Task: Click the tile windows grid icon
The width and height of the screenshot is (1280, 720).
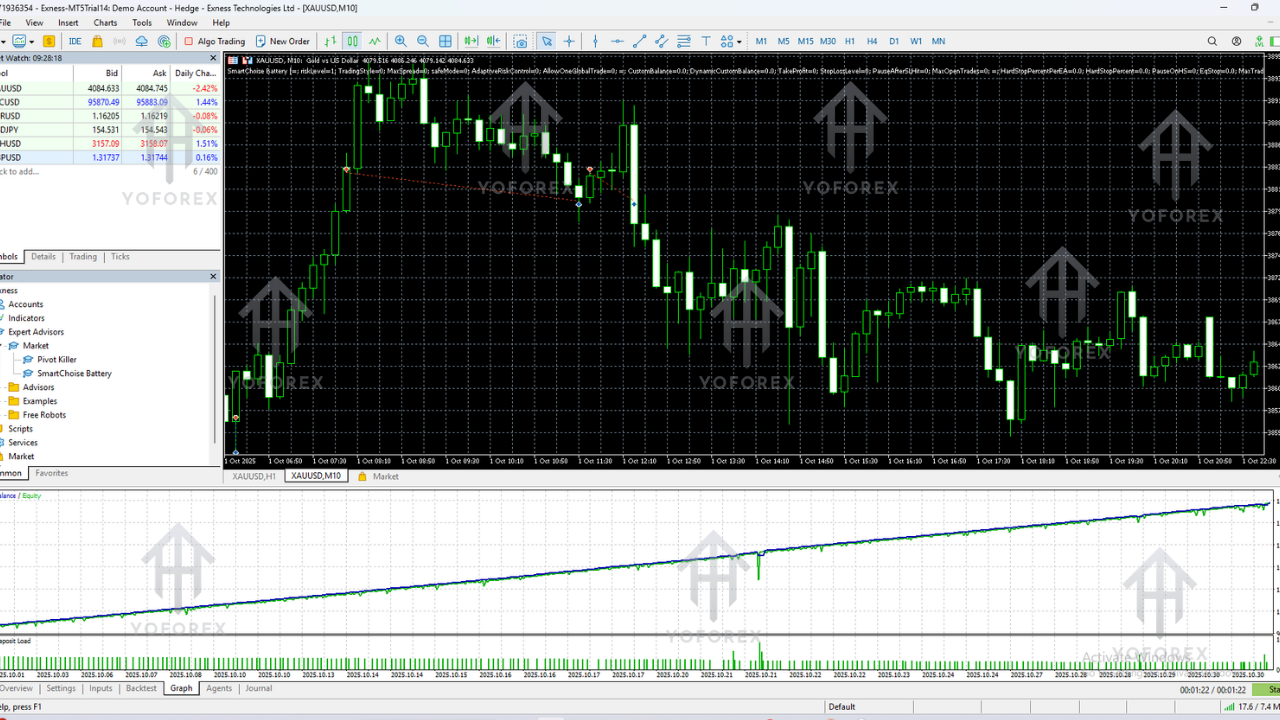Action: tap(445, 41)
